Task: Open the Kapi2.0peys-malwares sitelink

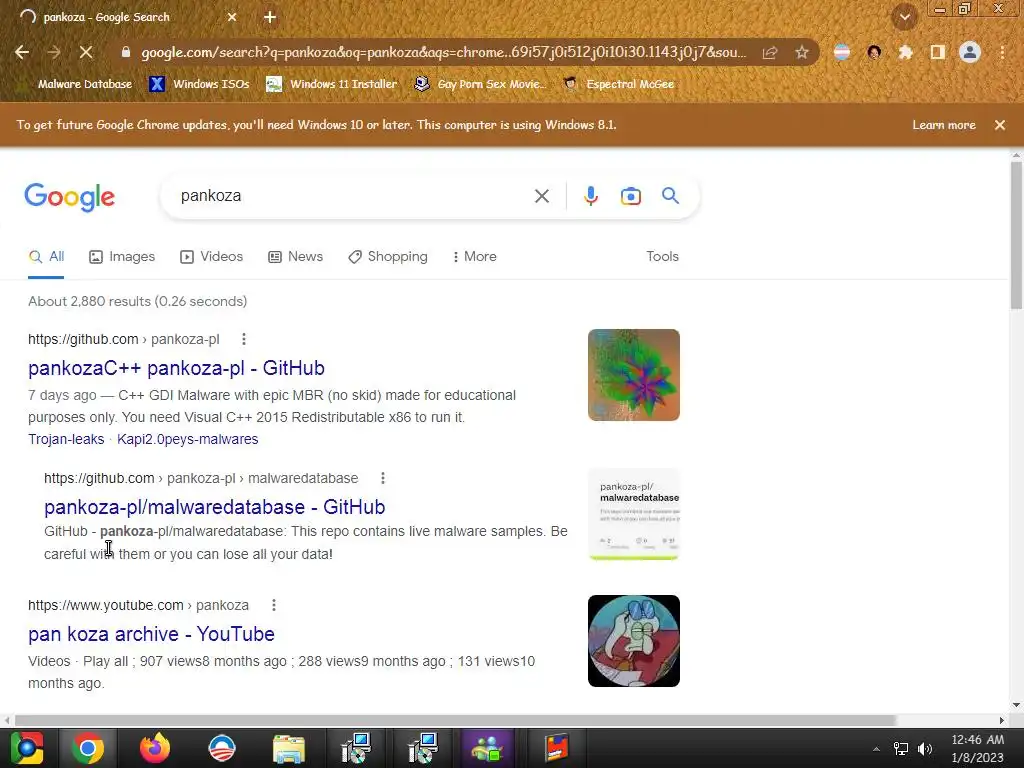Action: [187, 440]
